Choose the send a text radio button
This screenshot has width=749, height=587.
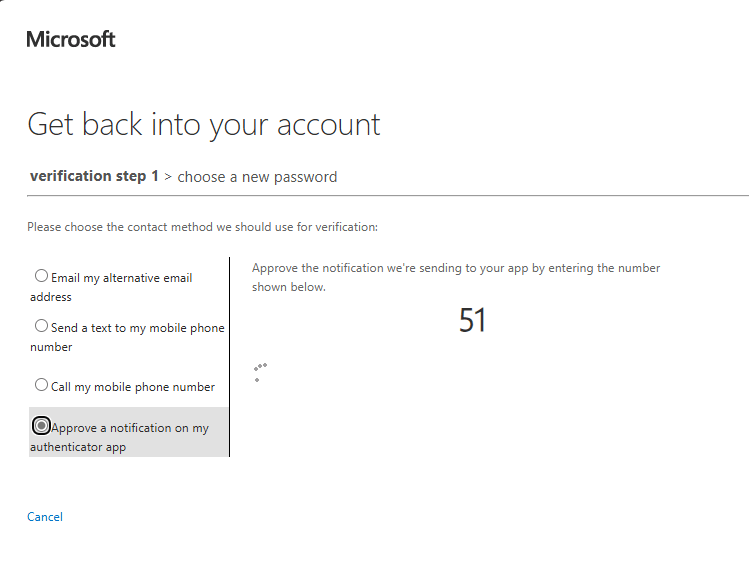pos(41,326)
